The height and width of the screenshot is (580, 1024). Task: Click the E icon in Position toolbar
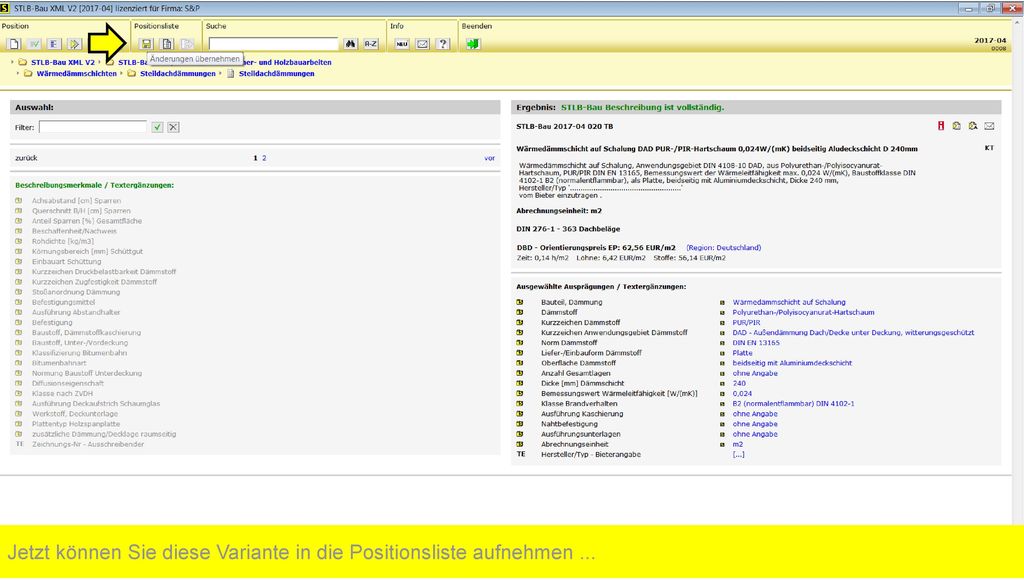[54, 44]
